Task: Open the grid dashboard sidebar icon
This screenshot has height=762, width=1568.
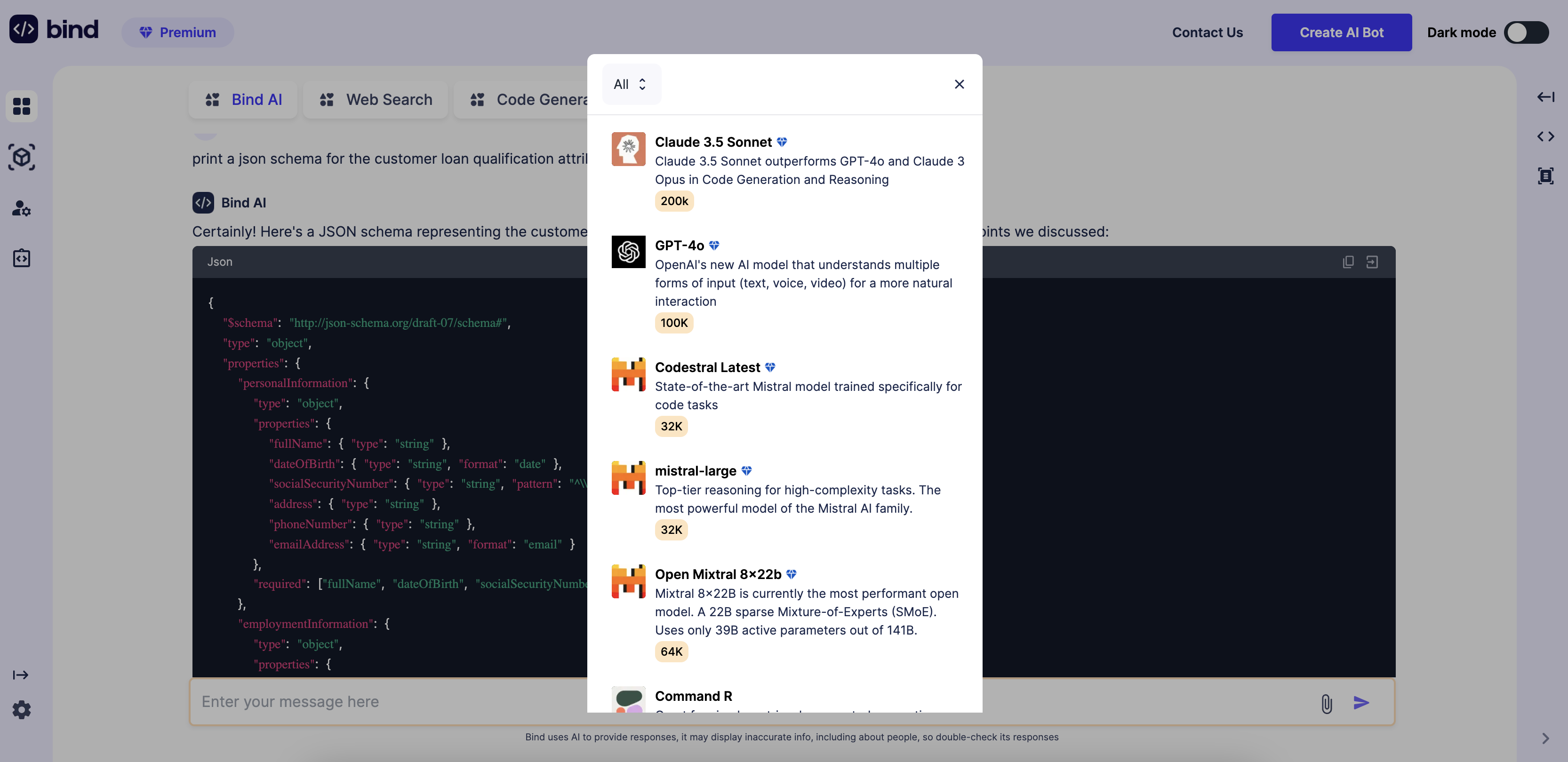Action: (x=21, y=106)
